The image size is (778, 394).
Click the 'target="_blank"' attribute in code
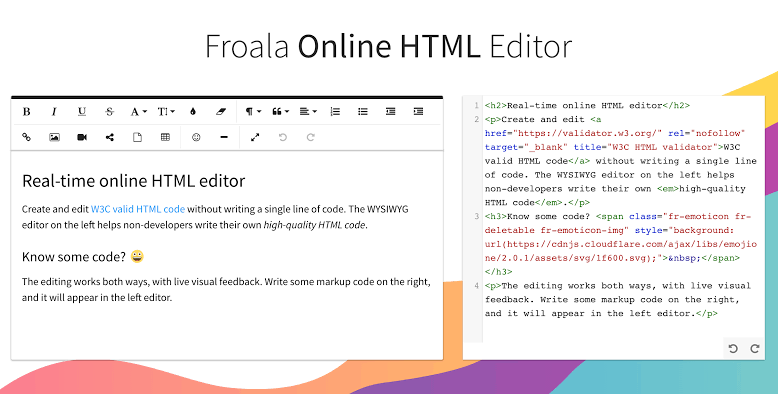coord(526,147)
